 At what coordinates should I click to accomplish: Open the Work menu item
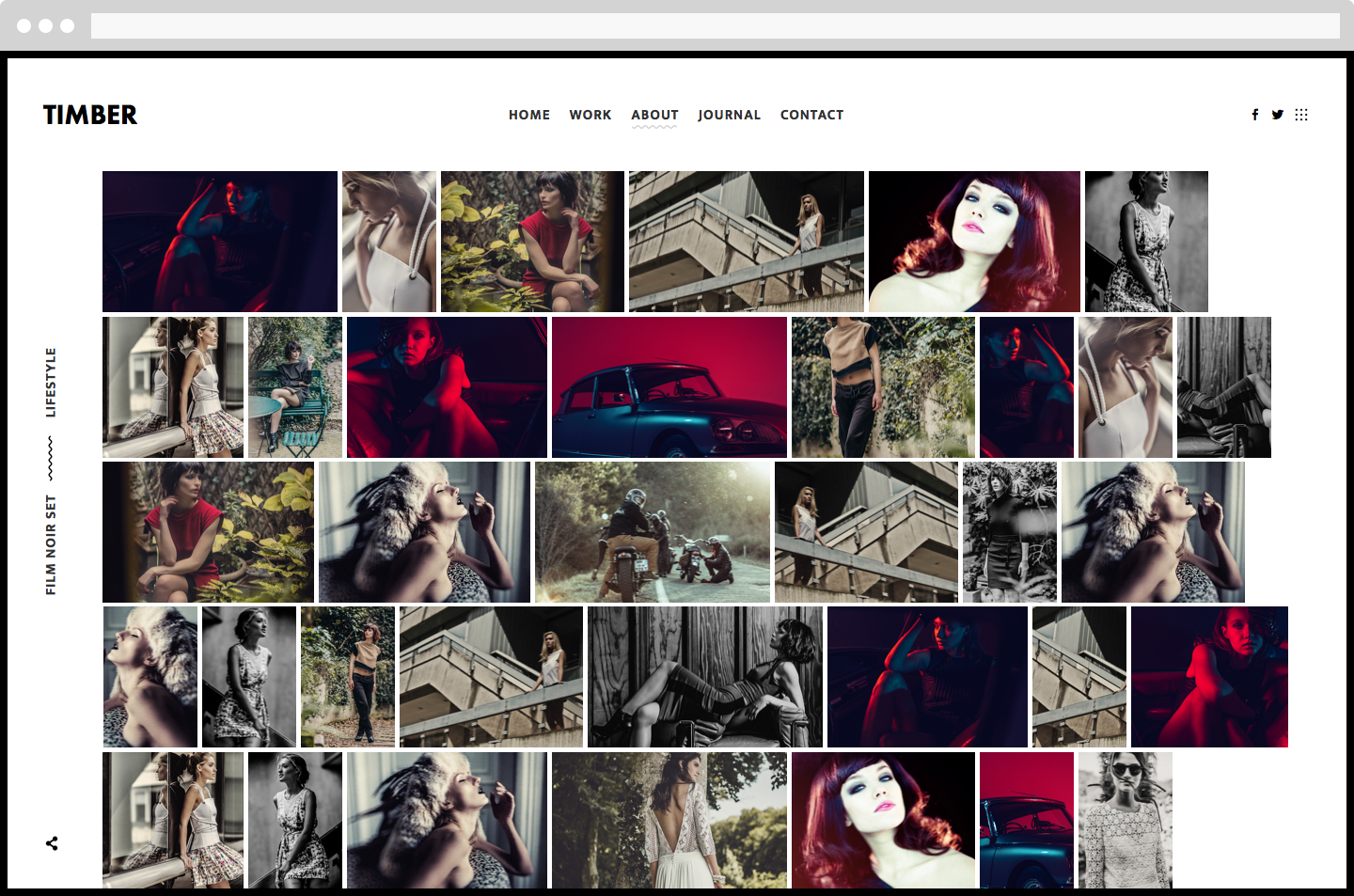pyautogui.click(x=590, y=115)
